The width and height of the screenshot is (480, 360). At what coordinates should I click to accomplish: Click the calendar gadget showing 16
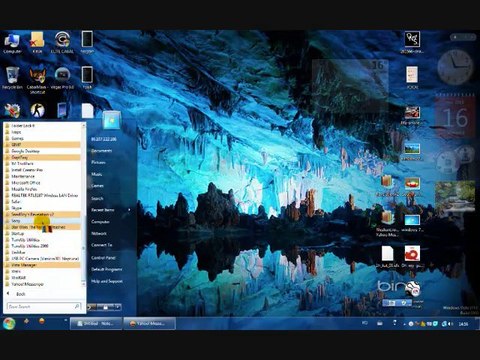pyautogui.click(x=455, y=117)
